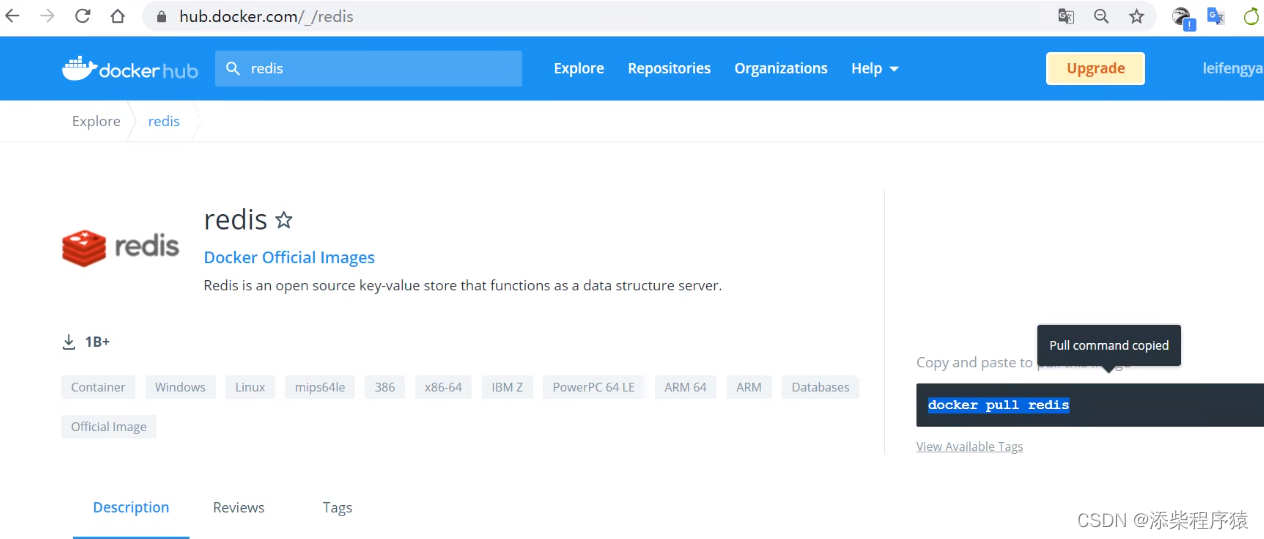1264x539 pixels.
Task: Open the Tags tab
Action: (x=337, y=507)
